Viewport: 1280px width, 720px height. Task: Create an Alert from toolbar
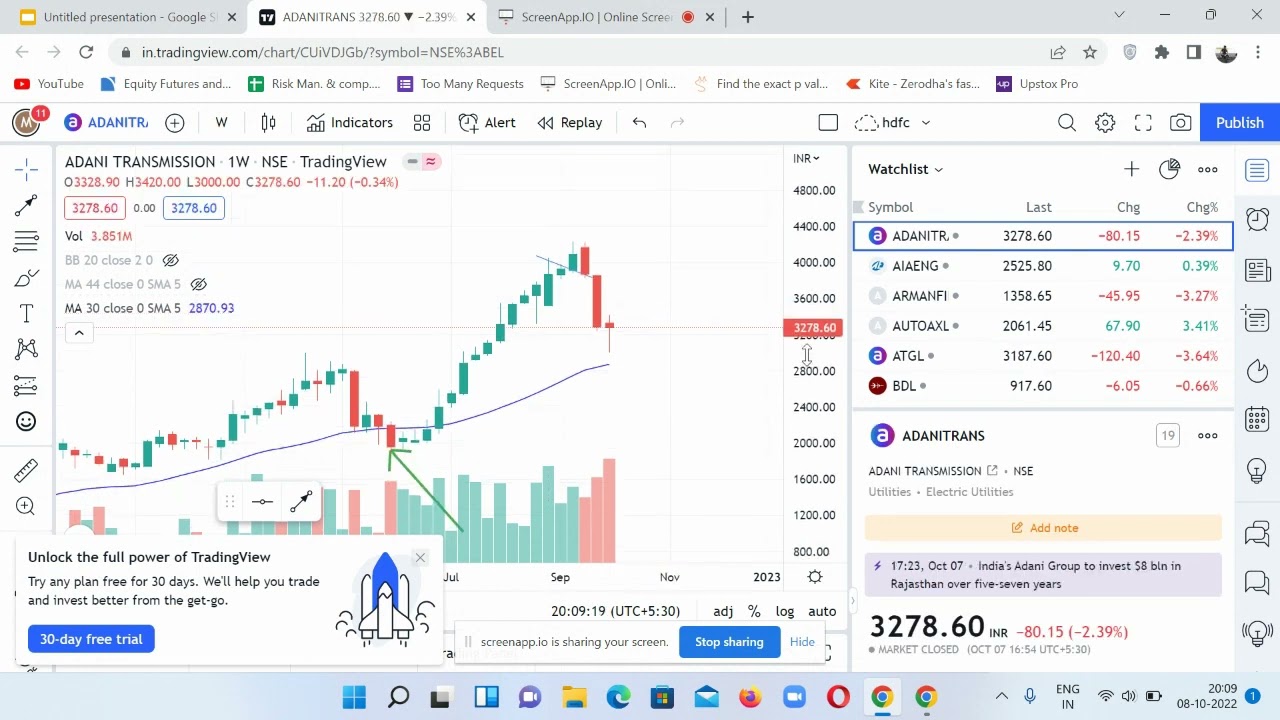click(x=488, y=122)
